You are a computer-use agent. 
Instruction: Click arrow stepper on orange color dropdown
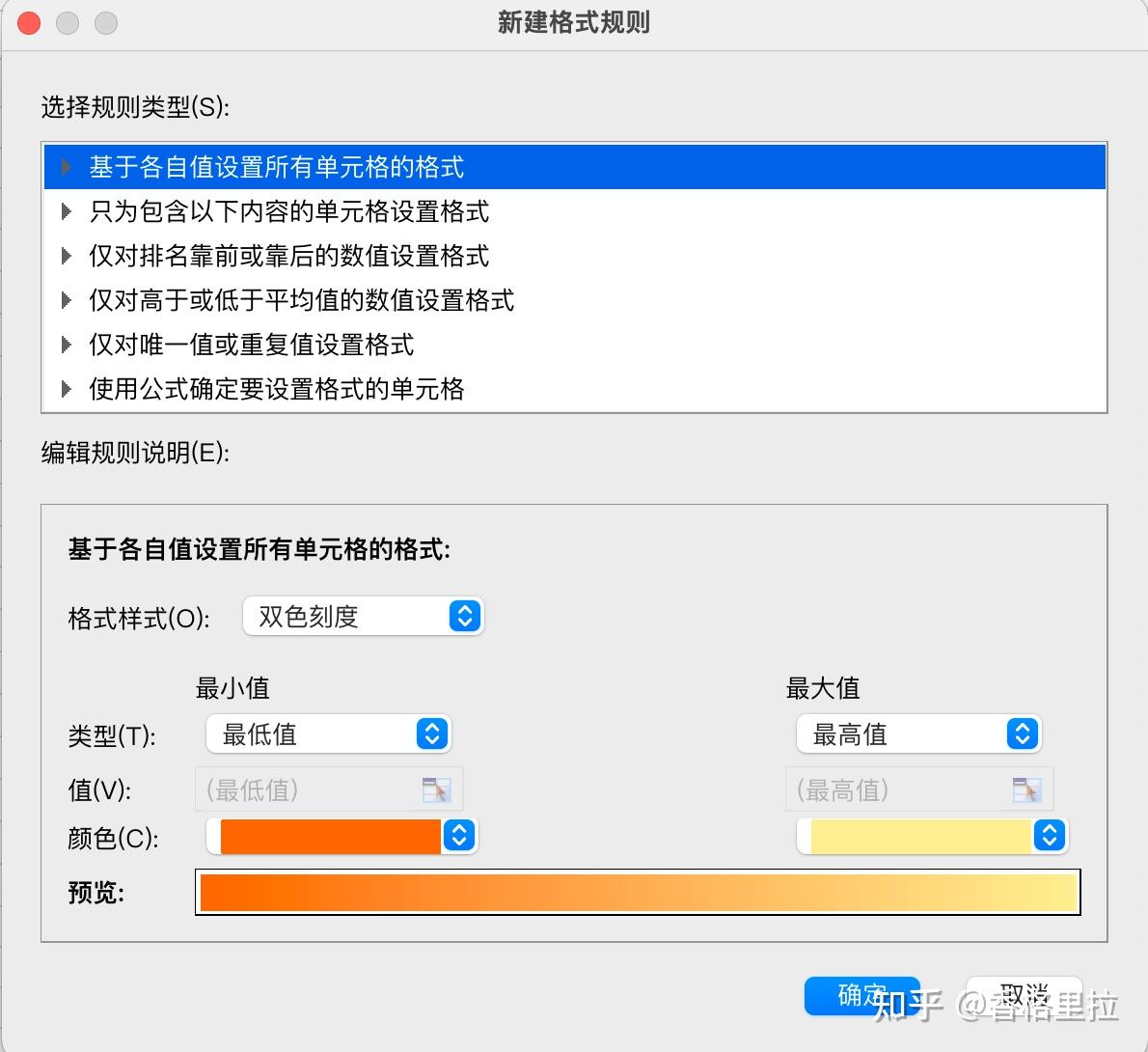(459, 836)
